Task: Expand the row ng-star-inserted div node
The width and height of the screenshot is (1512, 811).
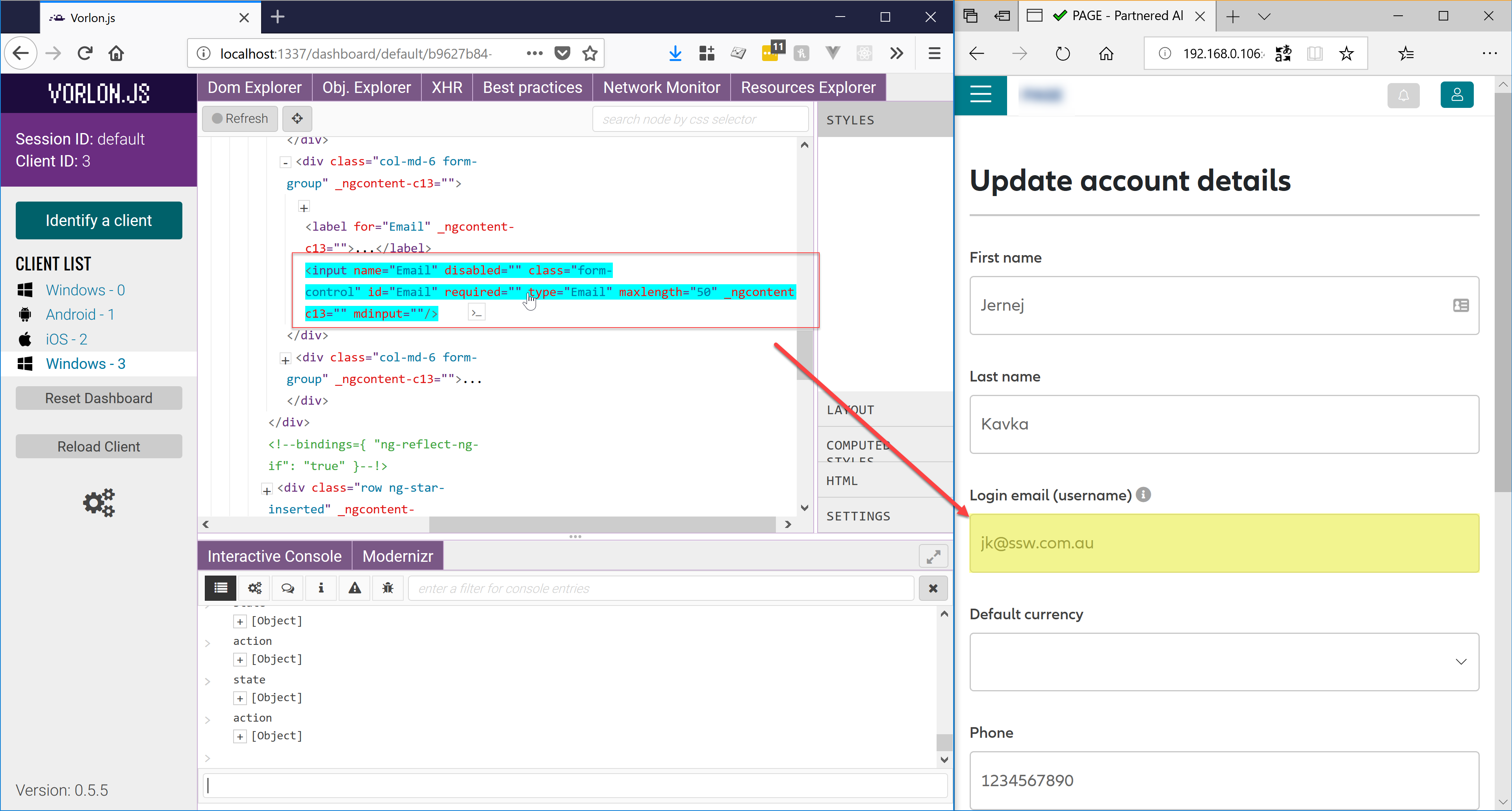Action: (265, 488)
